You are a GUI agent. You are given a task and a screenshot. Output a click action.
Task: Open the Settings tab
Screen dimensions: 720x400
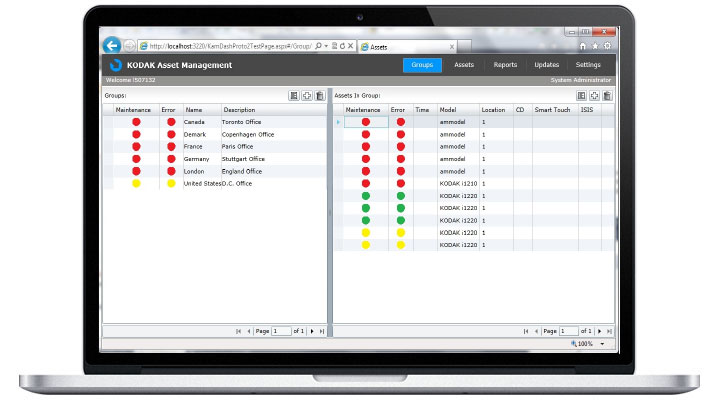click(x=588, y=65)
